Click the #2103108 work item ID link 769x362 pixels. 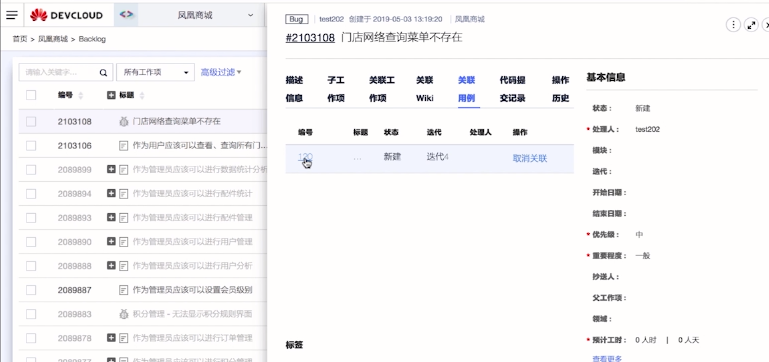click(x=310, y=38)
